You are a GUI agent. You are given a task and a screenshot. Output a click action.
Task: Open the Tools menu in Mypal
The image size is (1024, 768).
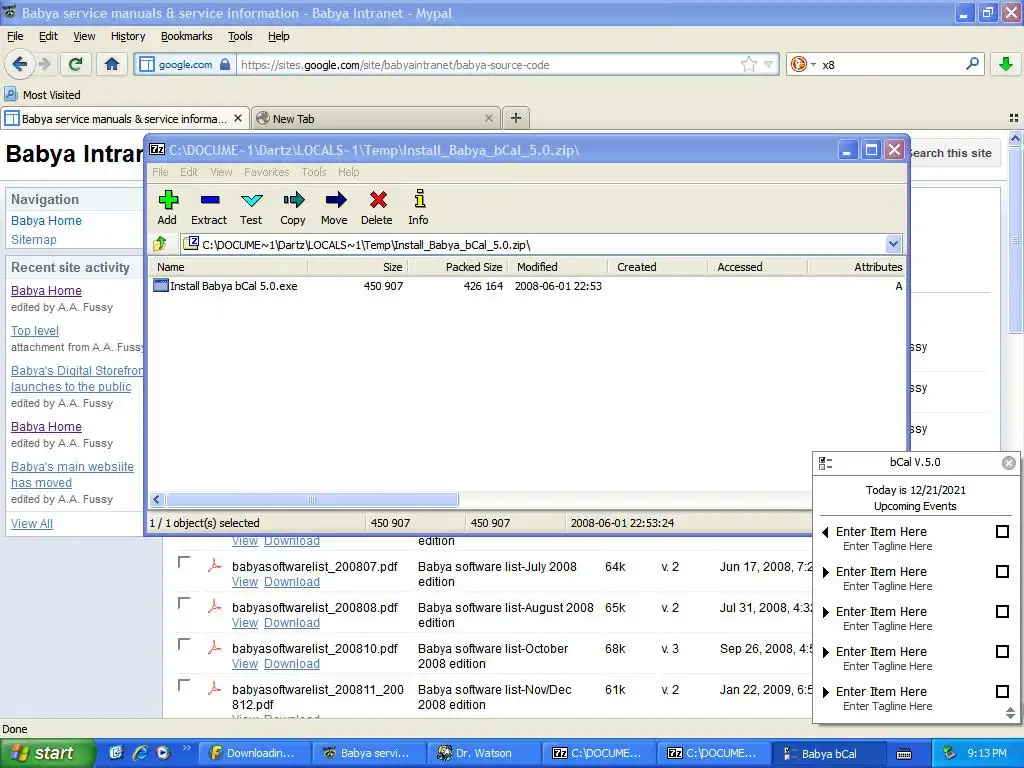(x=240, y=36)
